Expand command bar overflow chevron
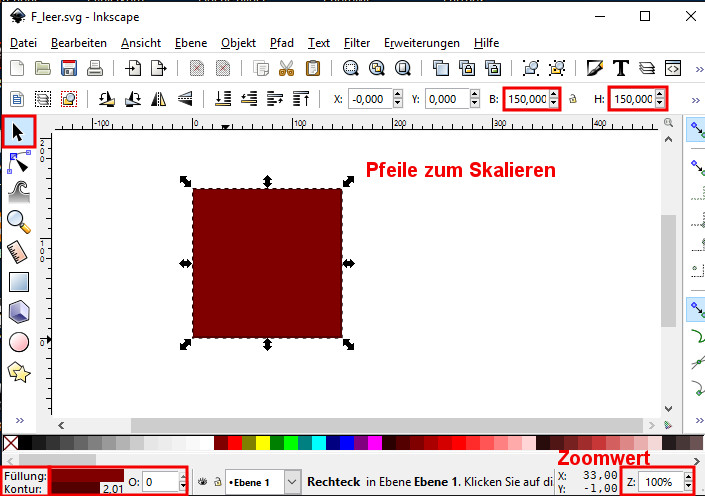The height and width of the screenshot is (496, 705). [699, 69]
